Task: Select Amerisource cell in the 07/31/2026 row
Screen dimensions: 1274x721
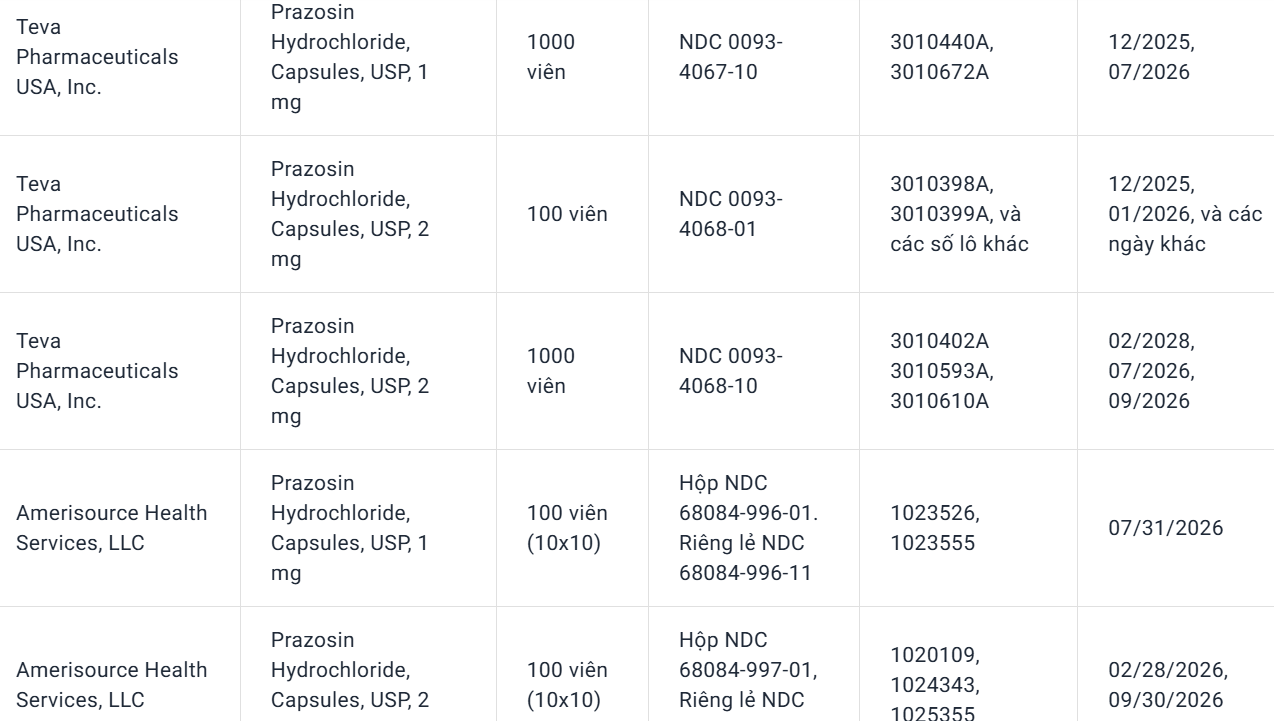Action: pos(112,528)
